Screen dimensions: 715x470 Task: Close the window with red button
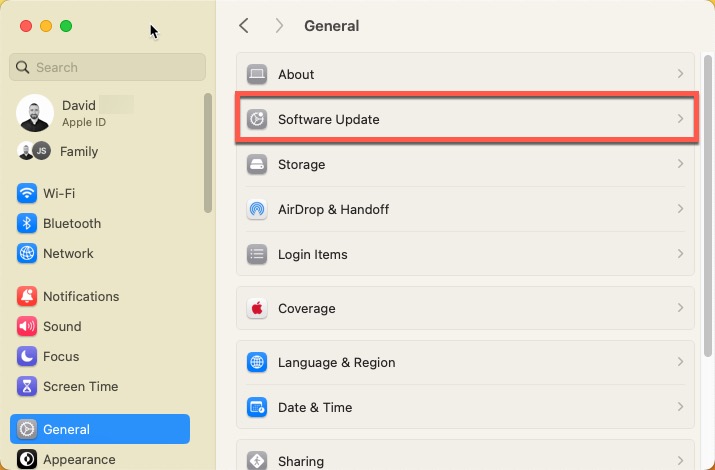coord(26,26)
